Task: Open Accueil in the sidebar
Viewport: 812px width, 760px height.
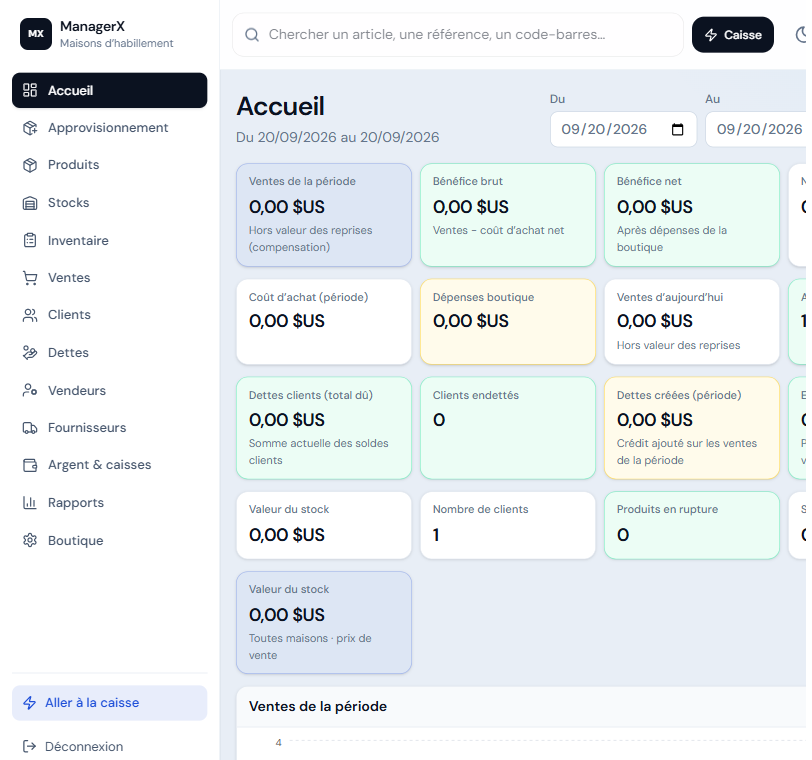Action: pos(110,90)
